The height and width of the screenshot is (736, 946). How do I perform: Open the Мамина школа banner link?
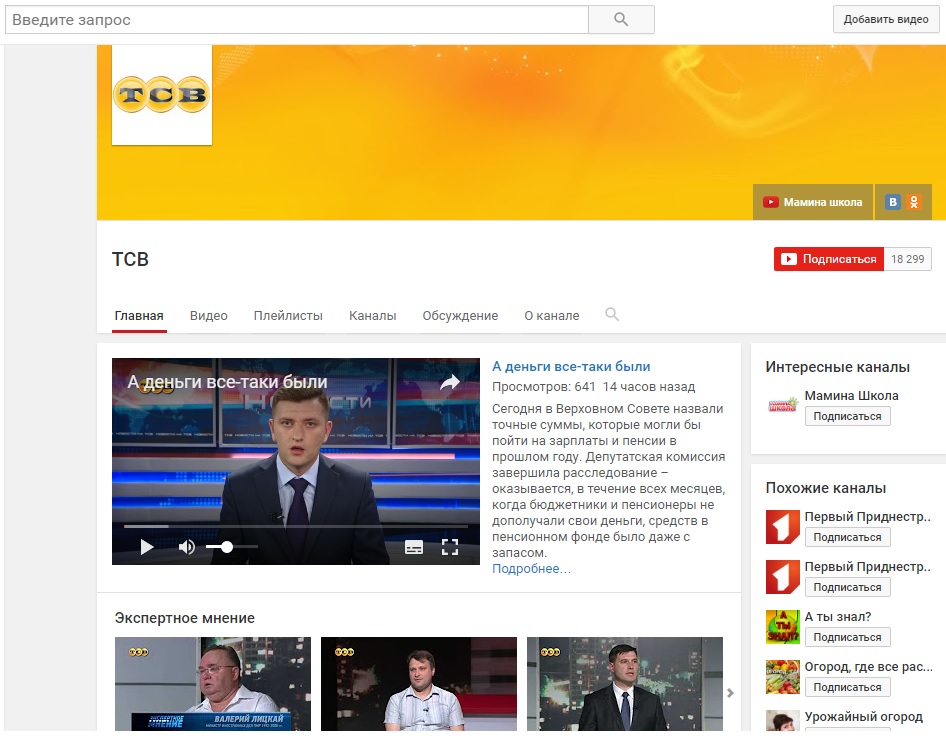point(813,202)
